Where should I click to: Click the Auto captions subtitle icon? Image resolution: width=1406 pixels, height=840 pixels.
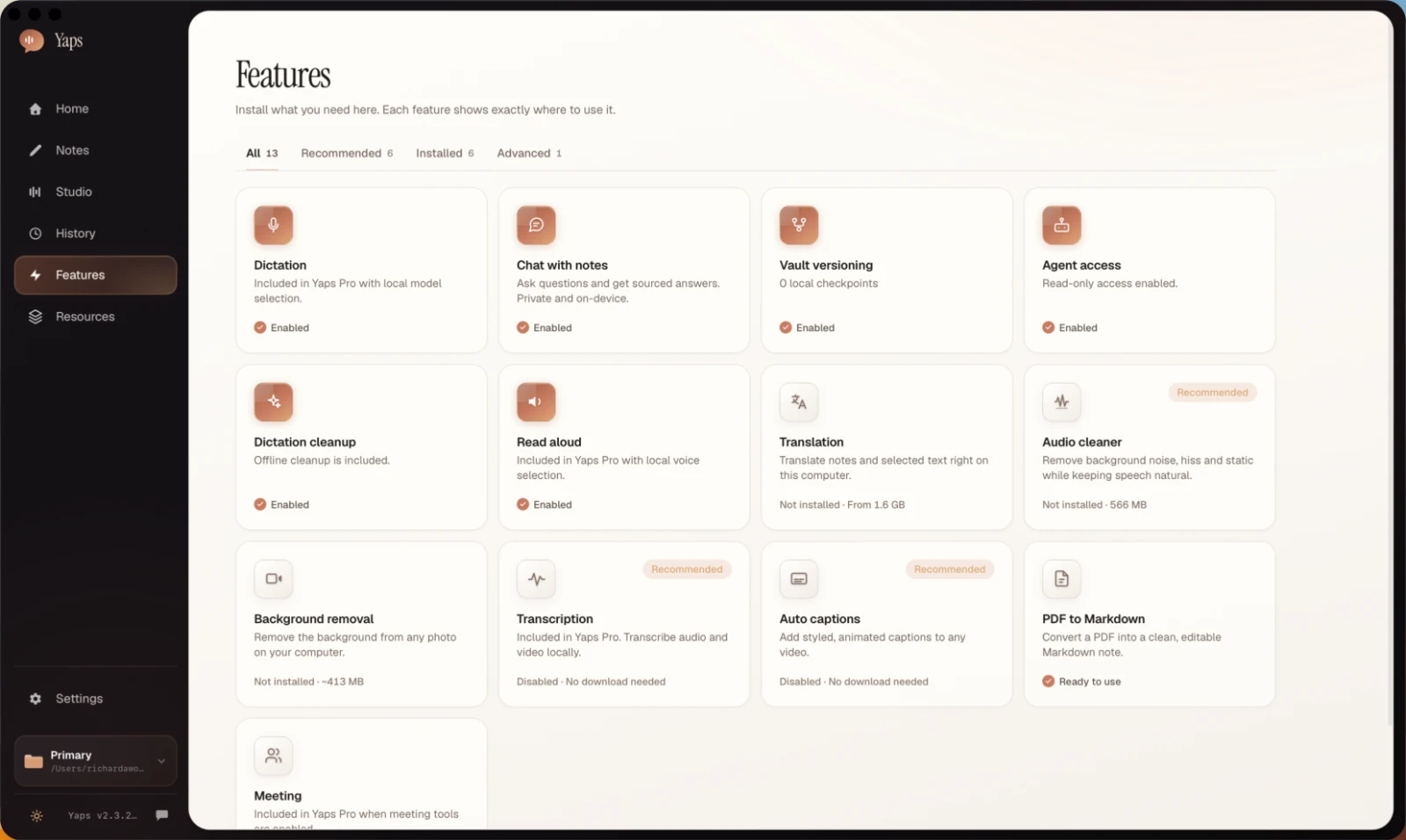pyautogui.click(x=799, y=578)
